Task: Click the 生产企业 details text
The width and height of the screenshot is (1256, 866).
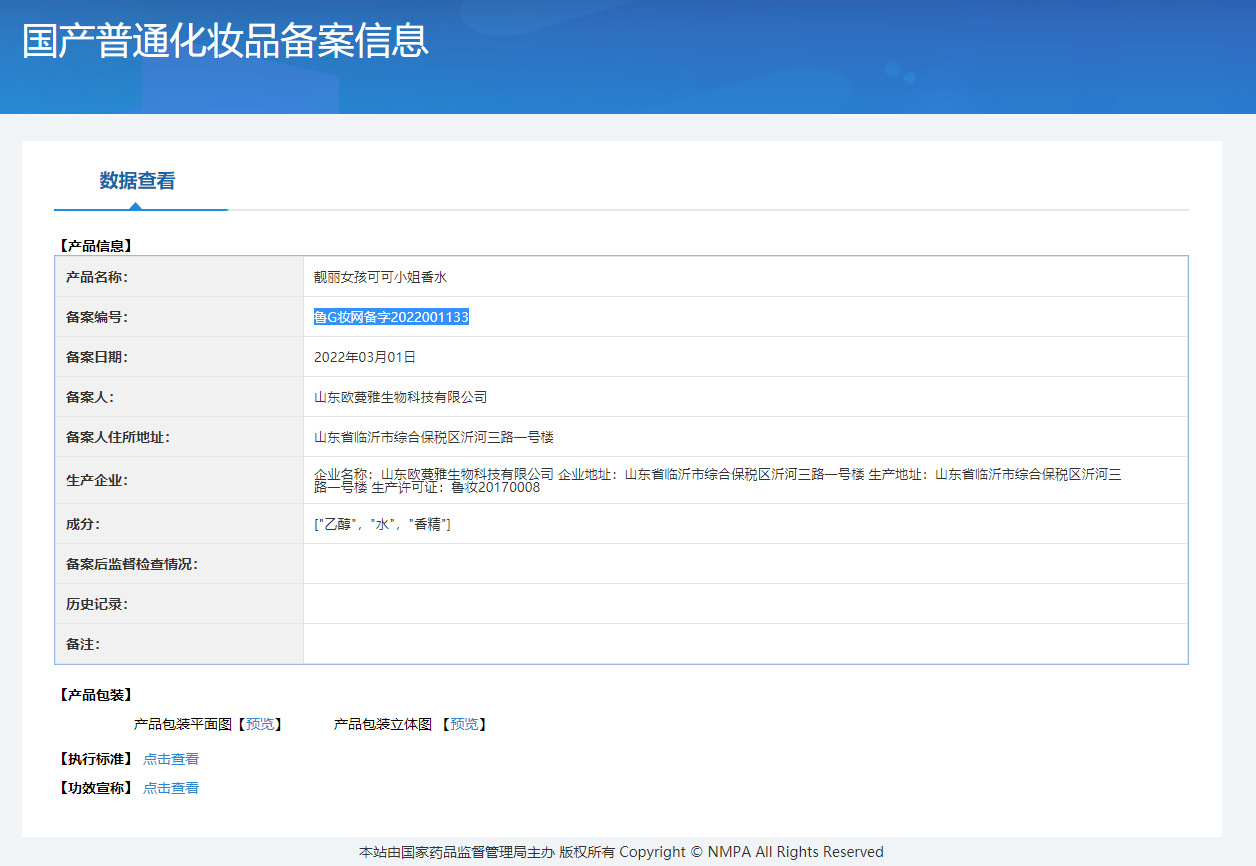Action: pos(718,480)
